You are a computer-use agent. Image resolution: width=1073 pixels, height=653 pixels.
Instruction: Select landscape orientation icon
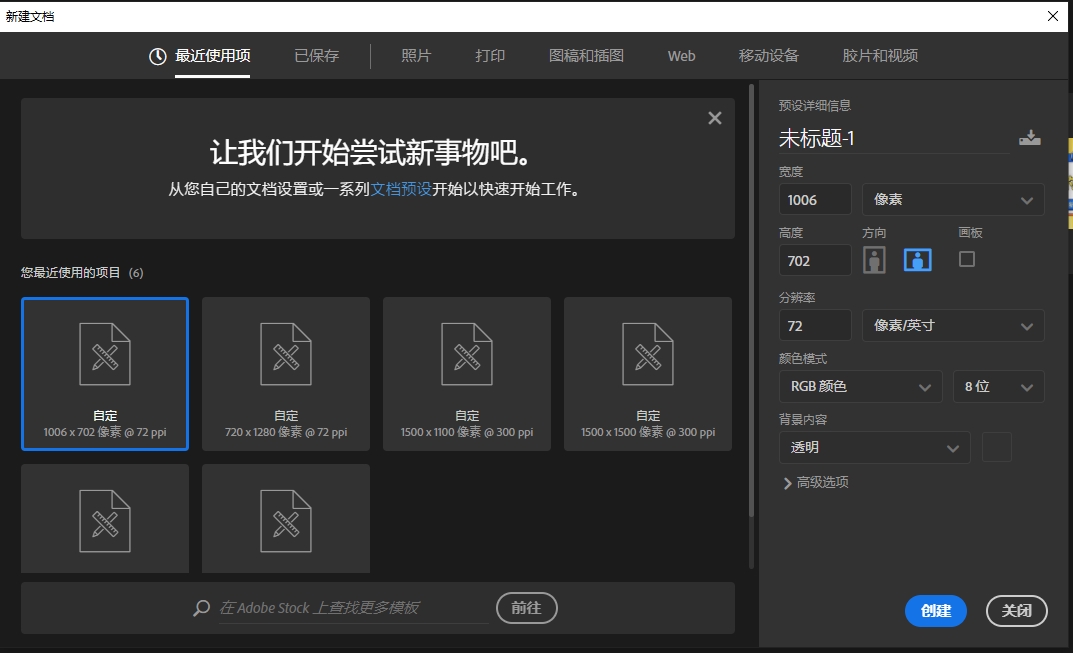(x=917, y=260)
